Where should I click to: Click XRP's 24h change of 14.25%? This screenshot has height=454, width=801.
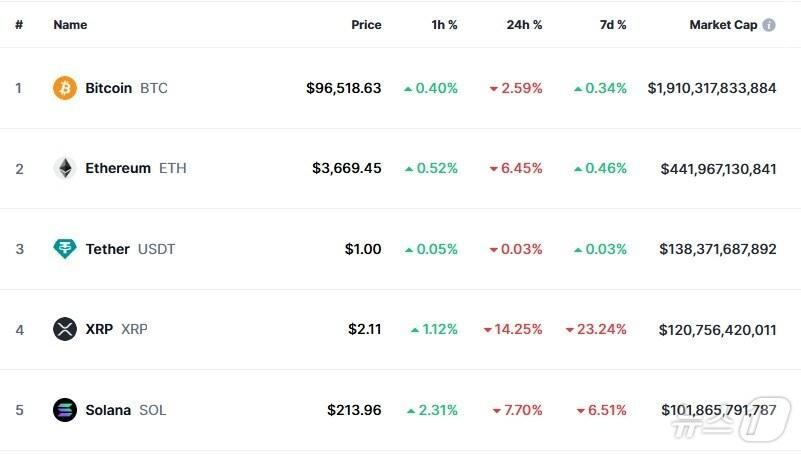click(x=518, y=329)
